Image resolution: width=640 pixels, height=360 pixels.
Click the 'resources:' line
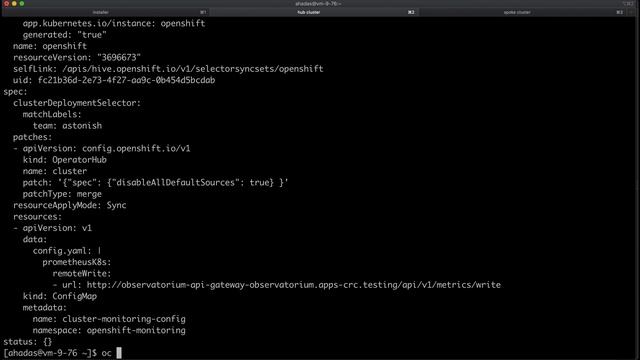pos(37,217)
